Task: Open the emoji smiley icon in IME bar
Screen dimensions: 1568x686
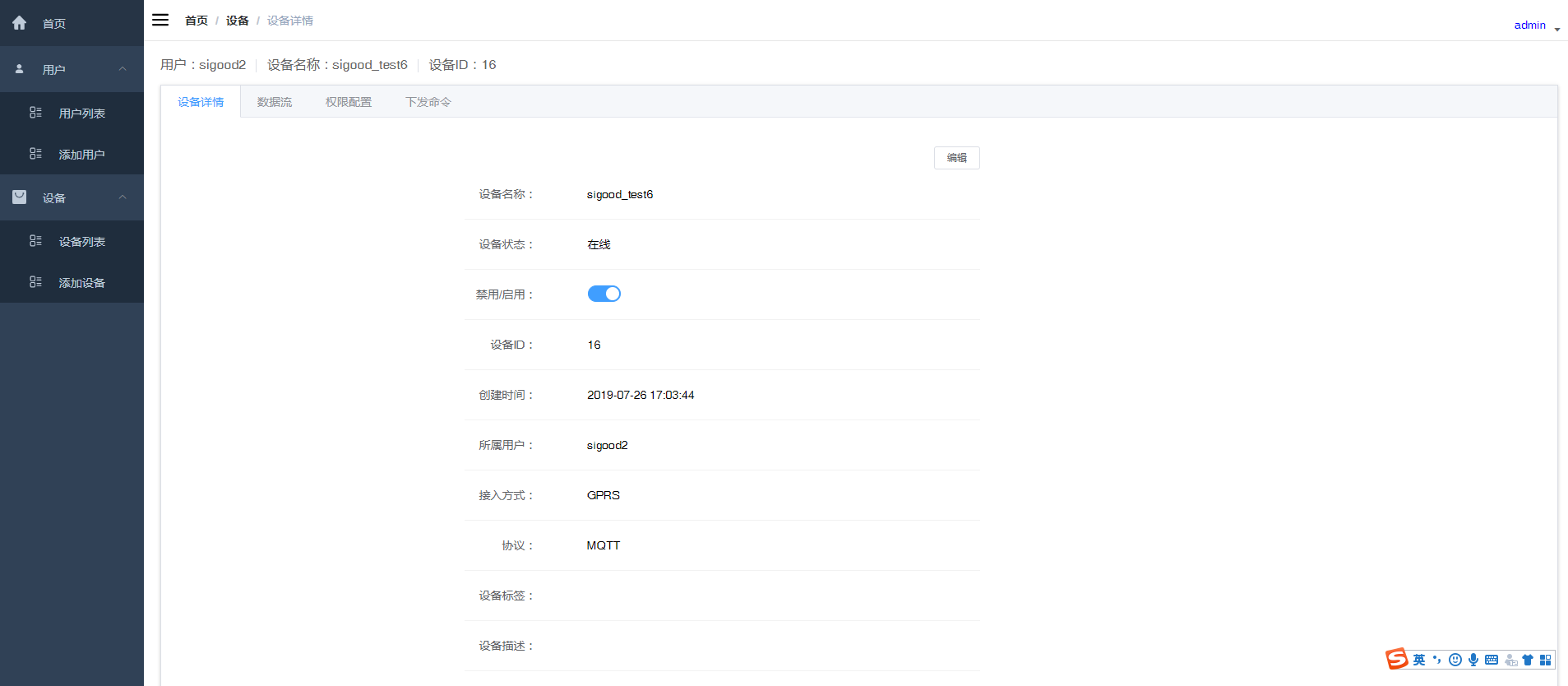Action: pos(1455,660)
